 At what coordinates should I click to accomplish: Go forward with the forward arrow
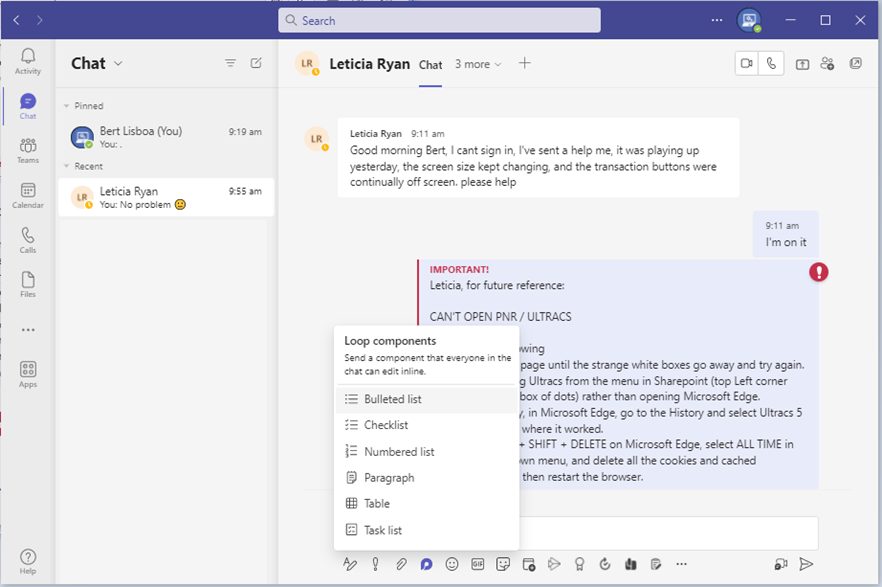click(x=39, y=20)
